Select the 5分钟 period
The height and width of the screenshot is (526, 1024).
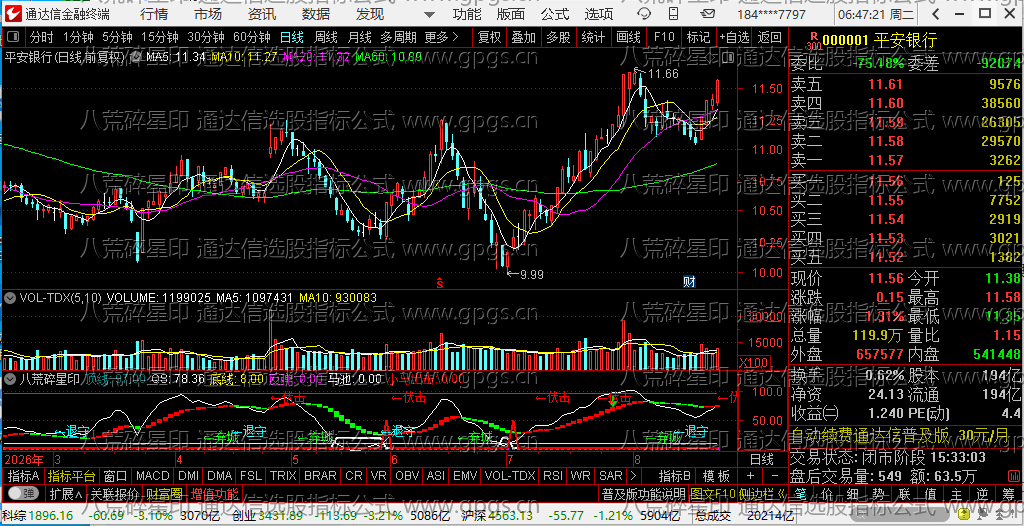pyautogui.click(x=117, y=37)
